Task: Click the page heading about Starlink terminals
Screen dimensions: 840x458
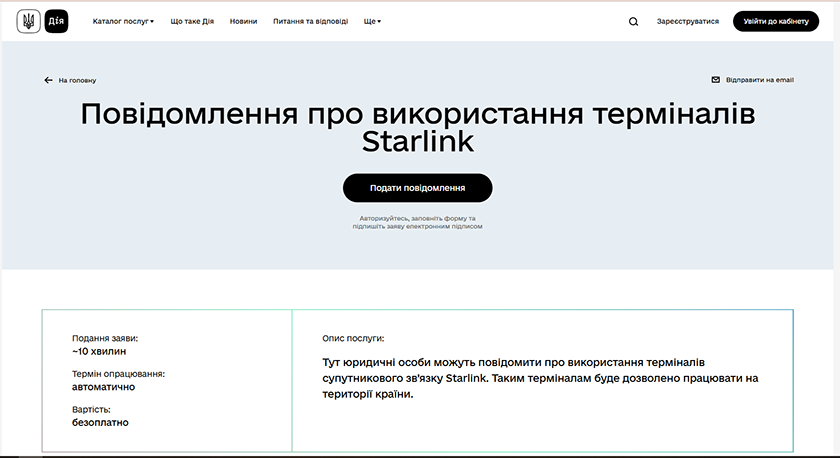Action: [x=418, y=127]
